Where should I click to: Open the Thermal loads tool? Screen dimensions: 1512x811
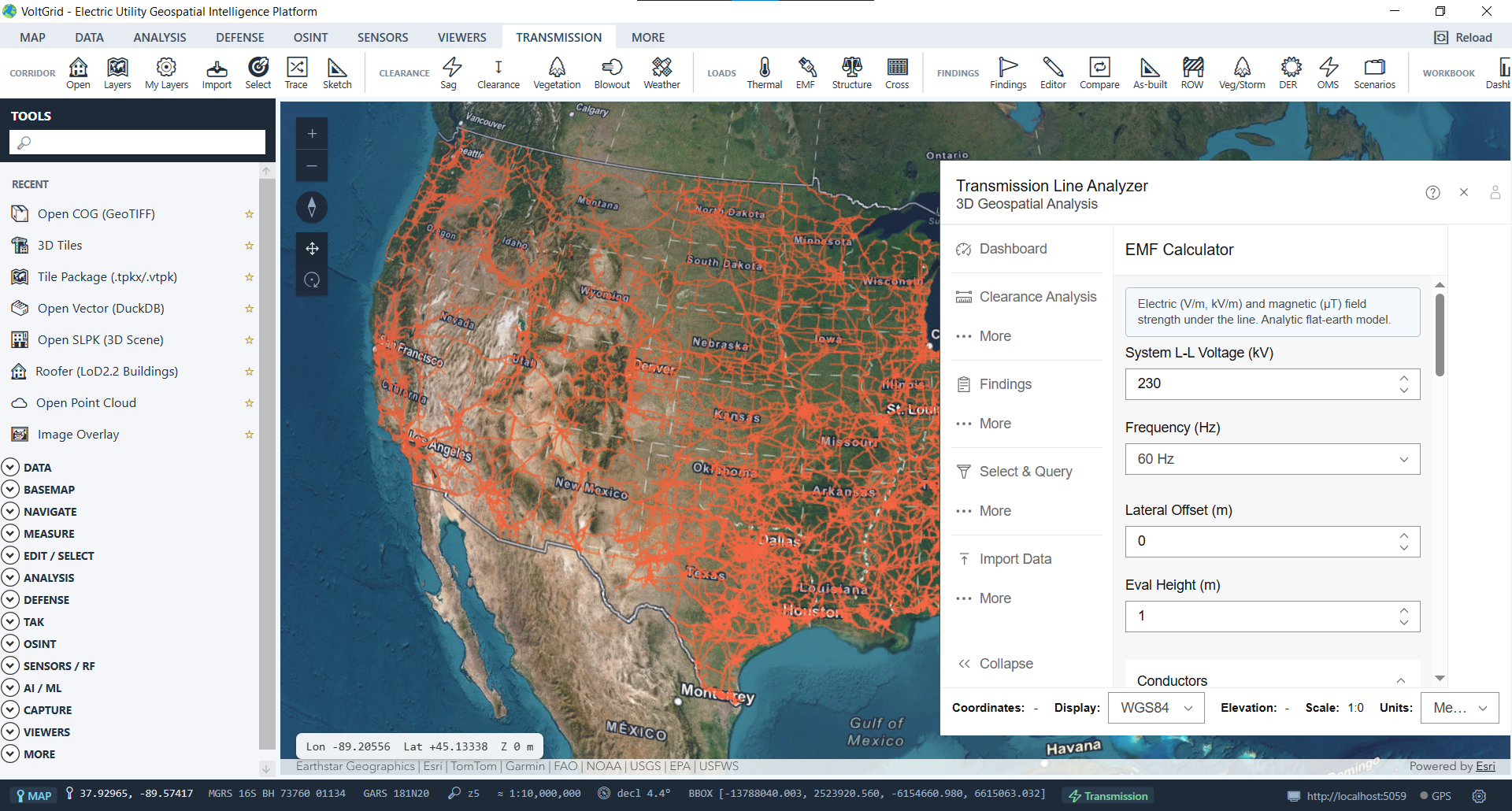click(x=764, y=73)
